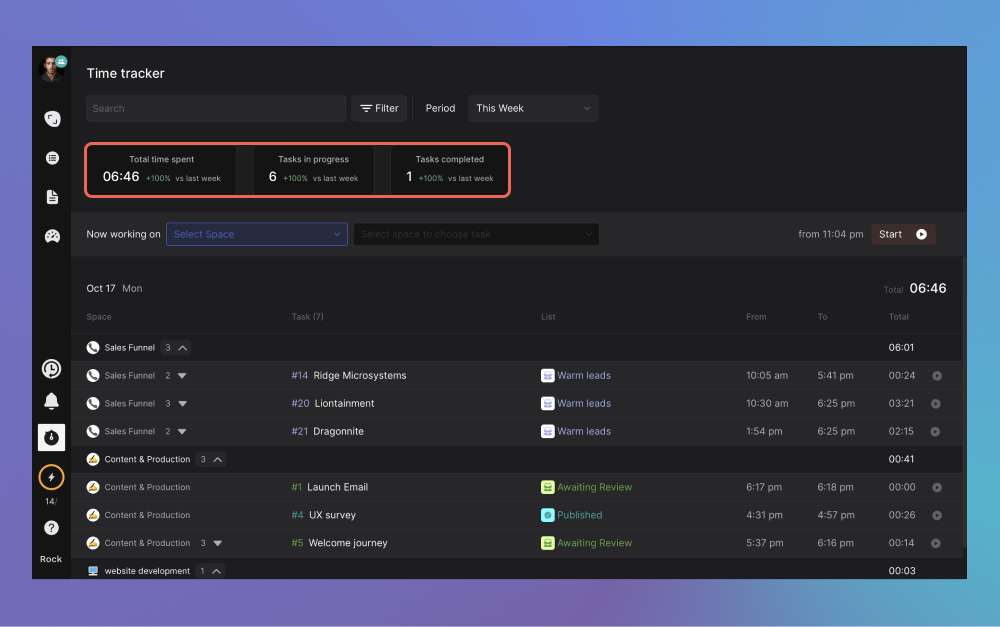Image resolution: width=1000 pixels, height=627 pixels.
Task: Open the user profile avatar
Action: [x=51, y=68]
